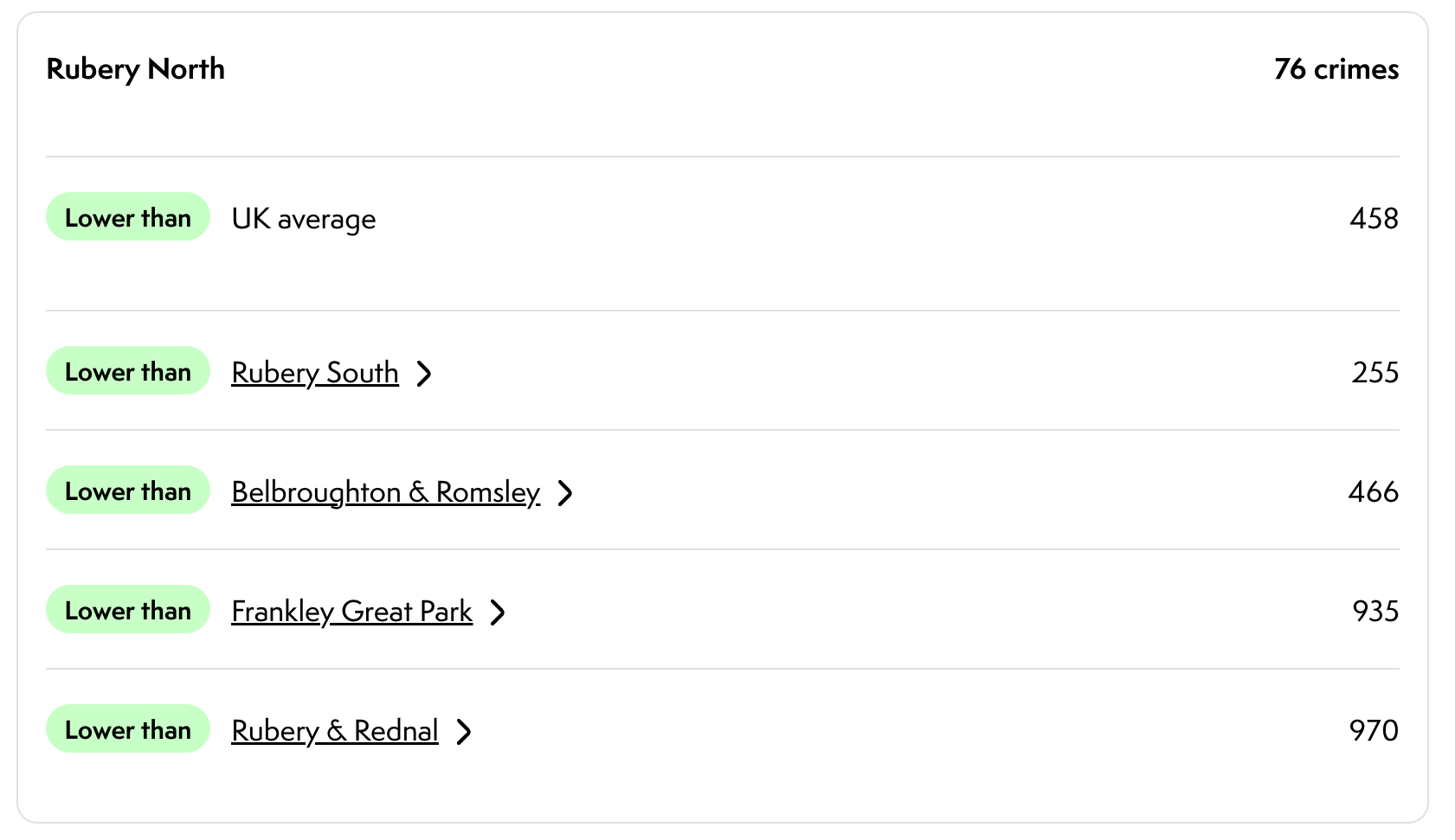The height and width of the screenshot is (840, 1455).
Task: Click the Rubery South crime count 255
Action: tap(1375, 372)
